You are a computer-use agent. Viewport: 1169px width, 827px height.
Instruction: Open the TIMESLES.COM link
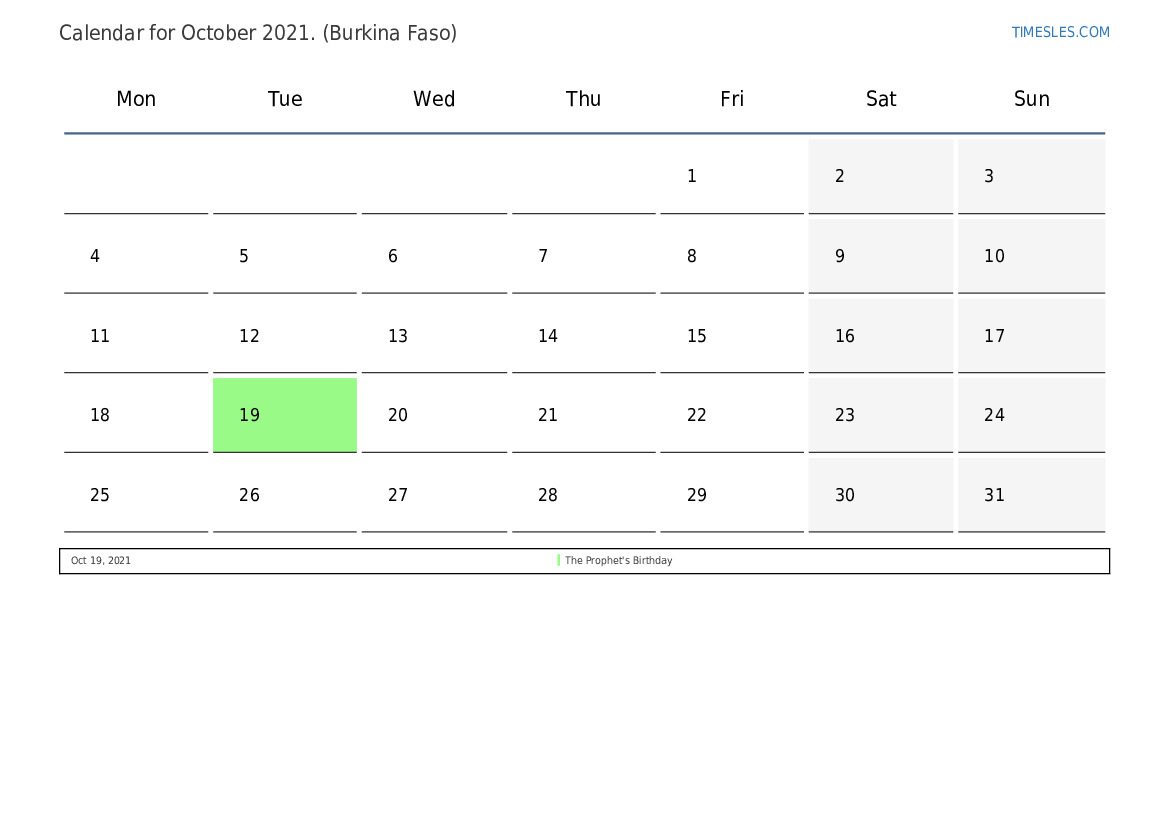point(1060,32)
